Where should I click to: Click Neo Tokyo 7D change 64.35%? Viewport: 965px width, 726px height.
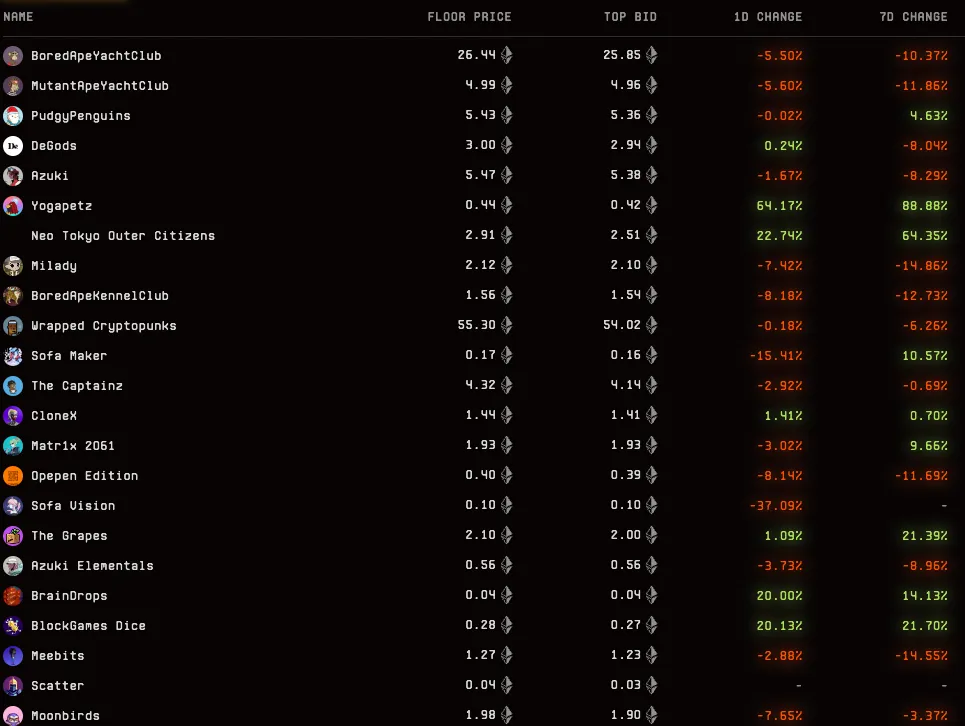coord(924,236)
